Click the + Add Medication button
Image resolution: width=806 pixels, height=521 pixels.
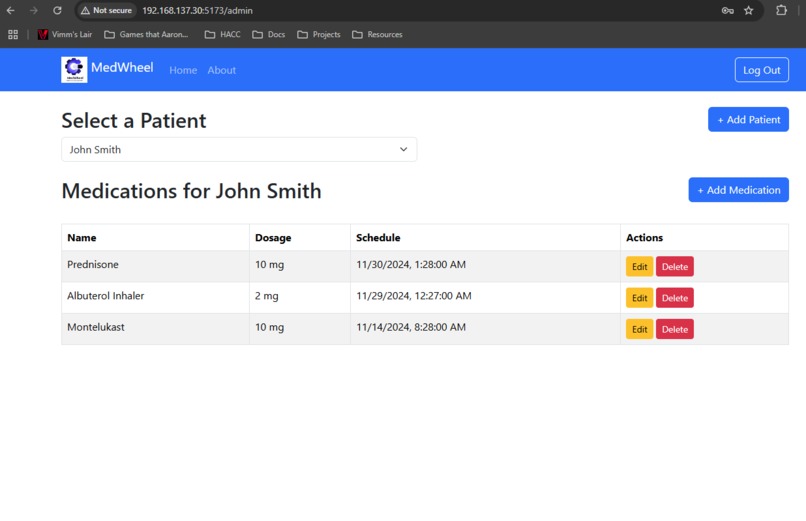(x=738, y=190)
